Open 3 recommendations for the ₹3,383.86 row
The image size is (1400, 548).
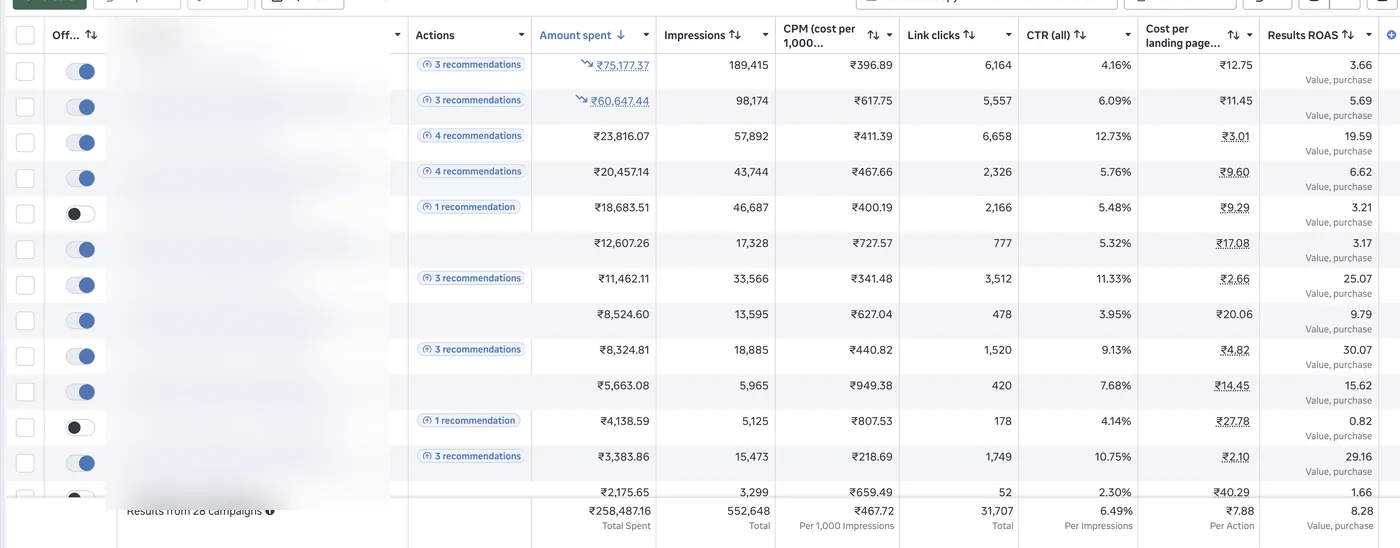pyautogui.click(x=471, y=456)
